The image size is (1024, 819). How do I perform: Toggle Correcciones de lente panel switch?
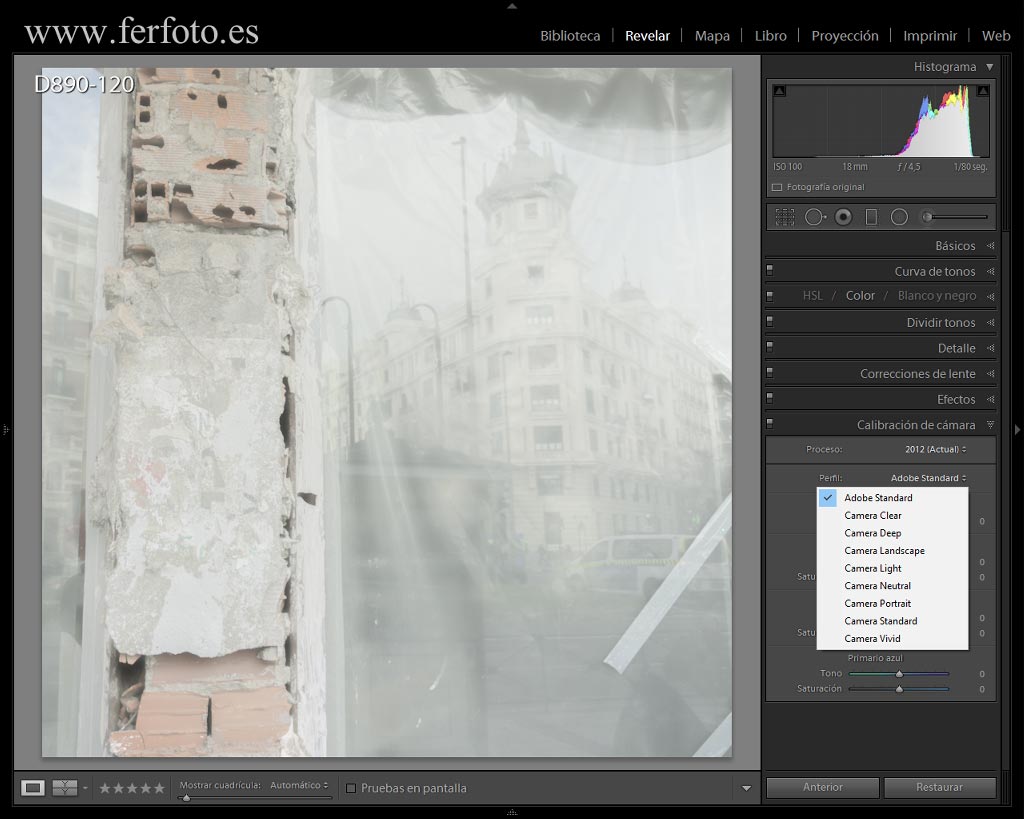[x=770, y=373]
